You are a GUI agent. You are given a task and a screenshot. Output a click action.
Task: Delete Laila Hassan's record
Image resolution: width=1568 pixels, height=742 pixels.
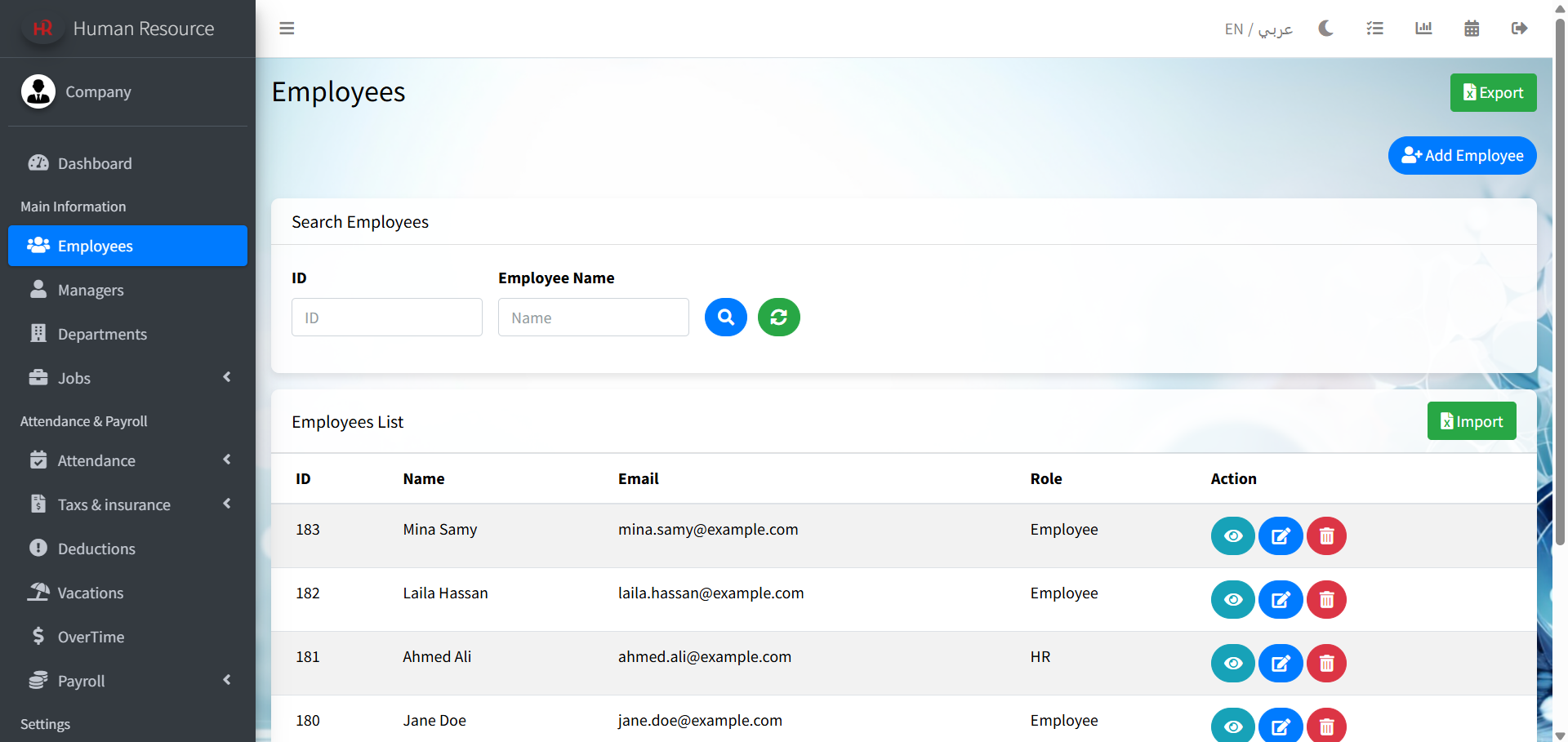[1326, 600]
